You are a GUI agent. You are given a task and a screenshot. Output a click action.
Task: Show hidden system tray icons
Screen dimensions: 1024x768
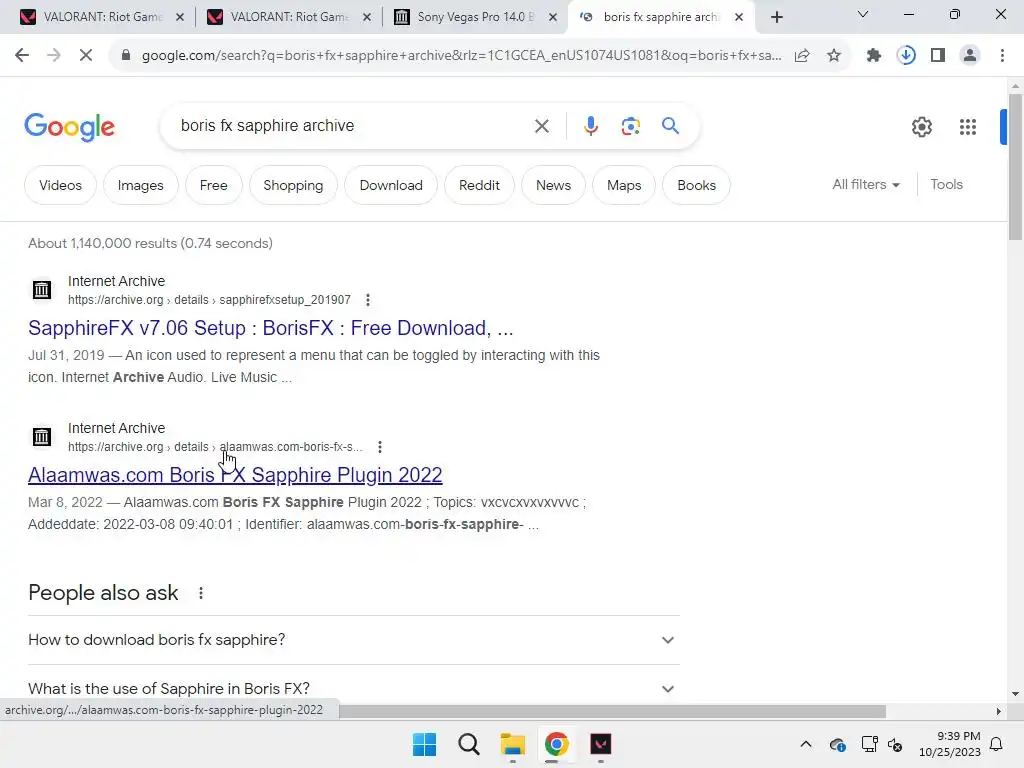click(x=806, y=744)
